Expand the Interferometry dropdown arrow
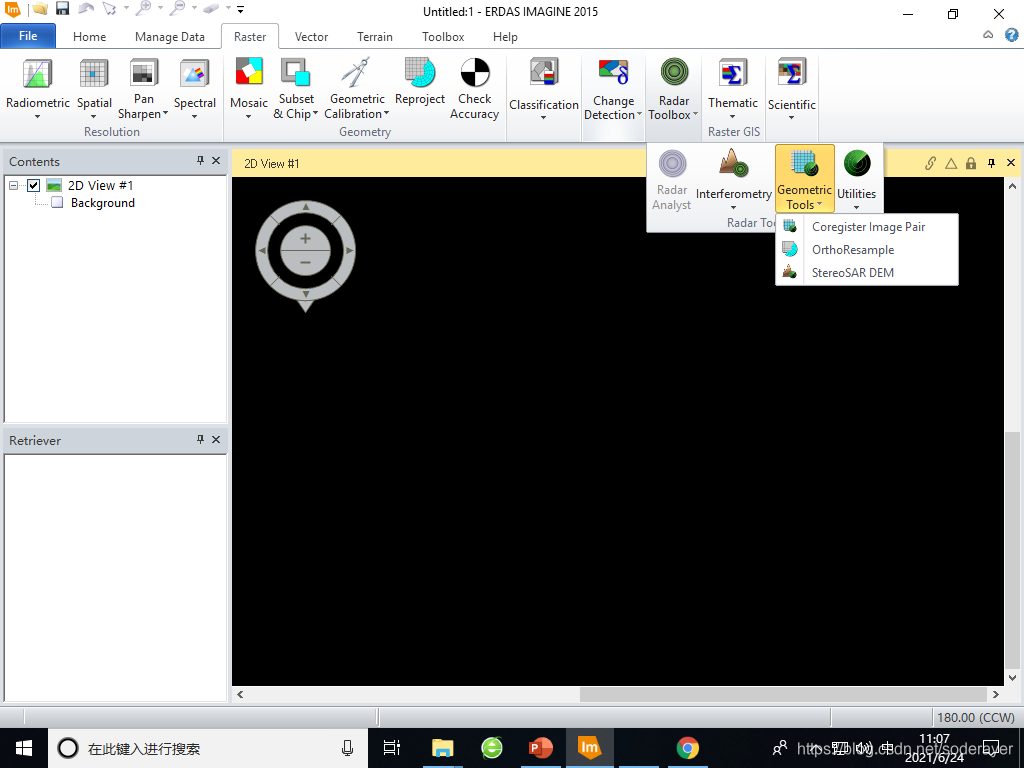Viewport: 1024px width, 768px height. (x=733, y=208)
